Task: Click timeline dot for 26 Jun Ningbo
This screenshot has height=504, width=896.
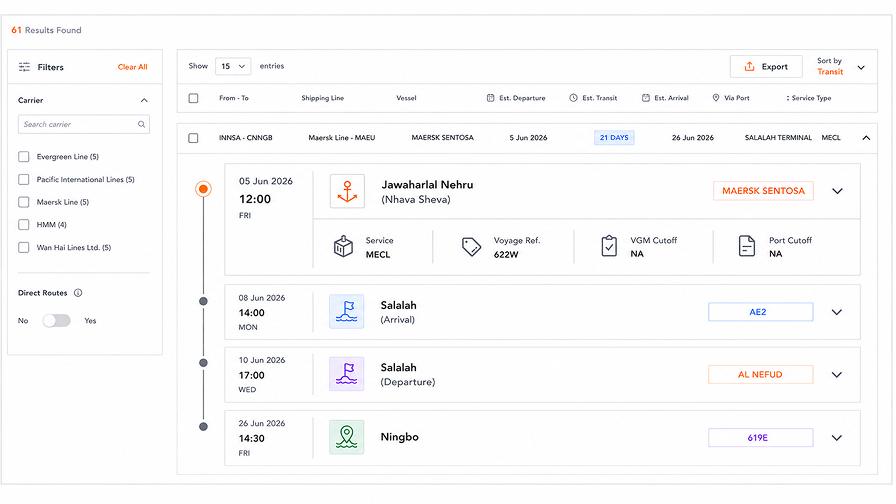Action: (203, 426)
